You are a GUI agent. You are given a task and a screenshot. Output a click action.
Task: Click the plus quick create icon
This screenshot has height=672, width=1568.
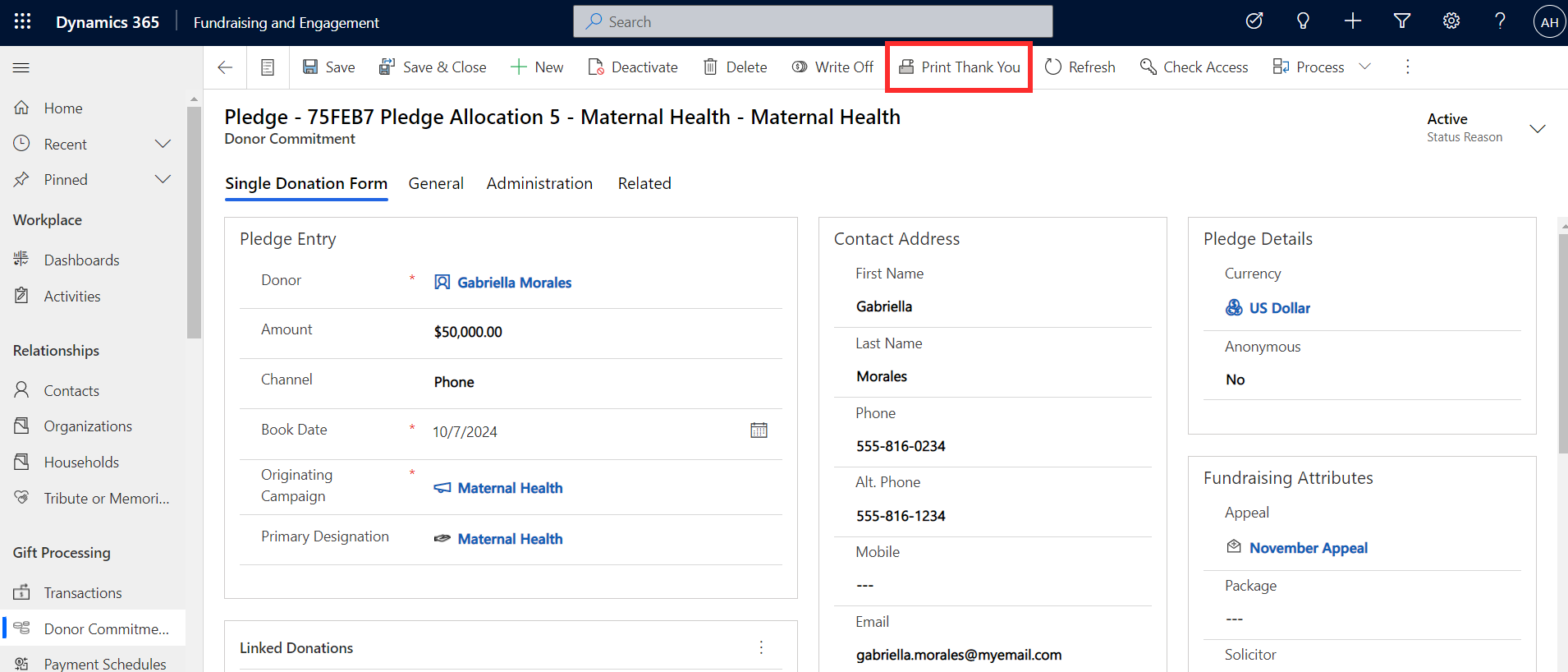(1353, 21)
